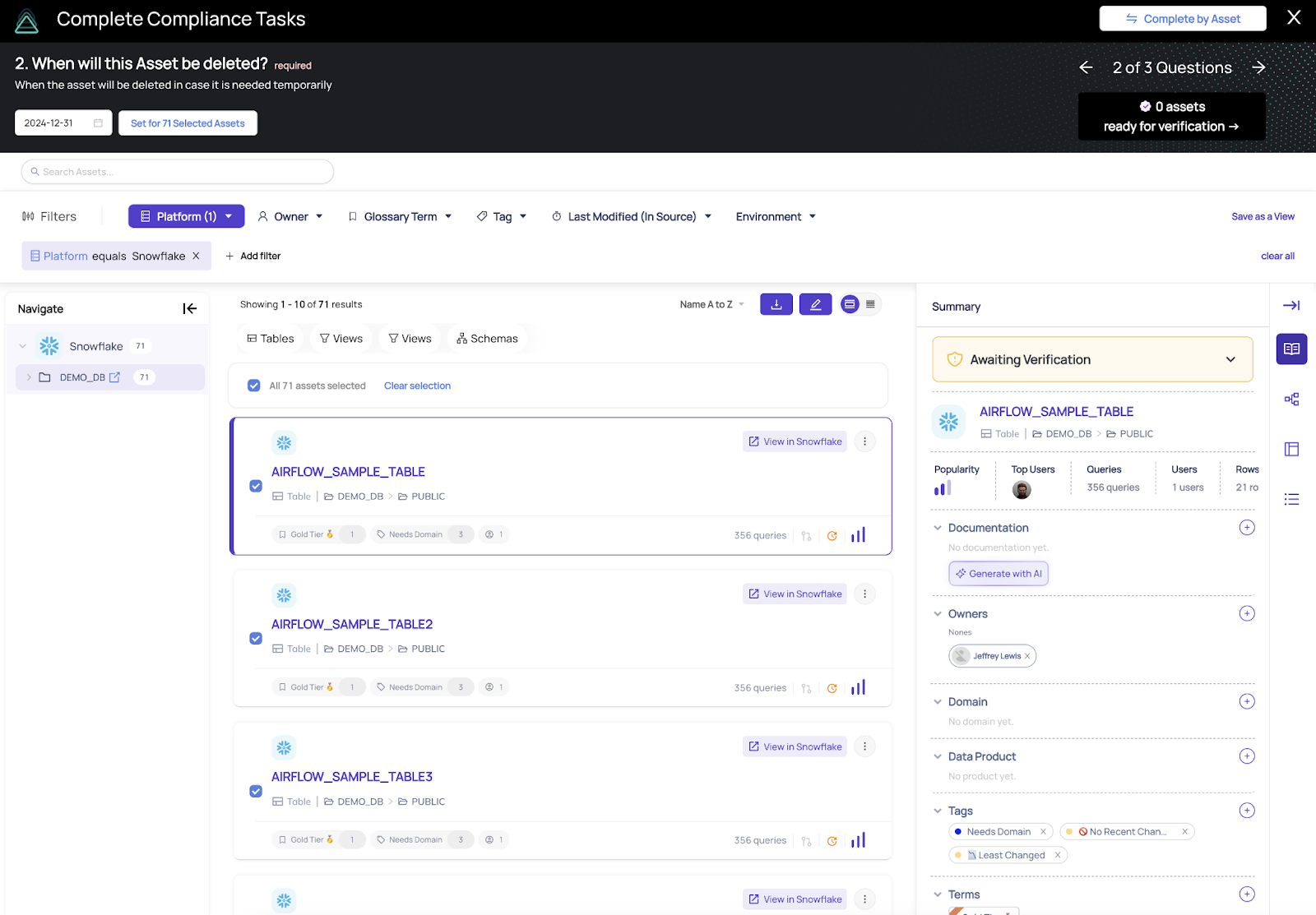The height and width of the screenshot is (915, 1316).
Task: Click the purple bulk edit pencil button
Action: pos(815,304)
